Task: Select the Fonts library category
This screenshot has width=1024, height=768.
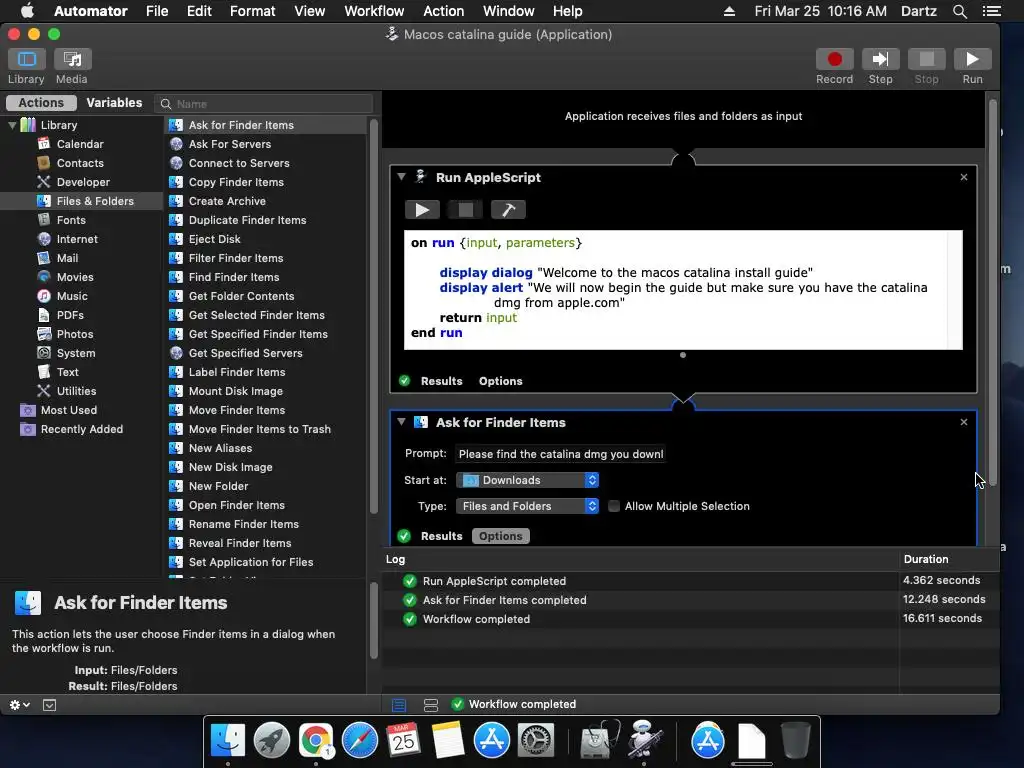Action: click(x=71, y=219)
